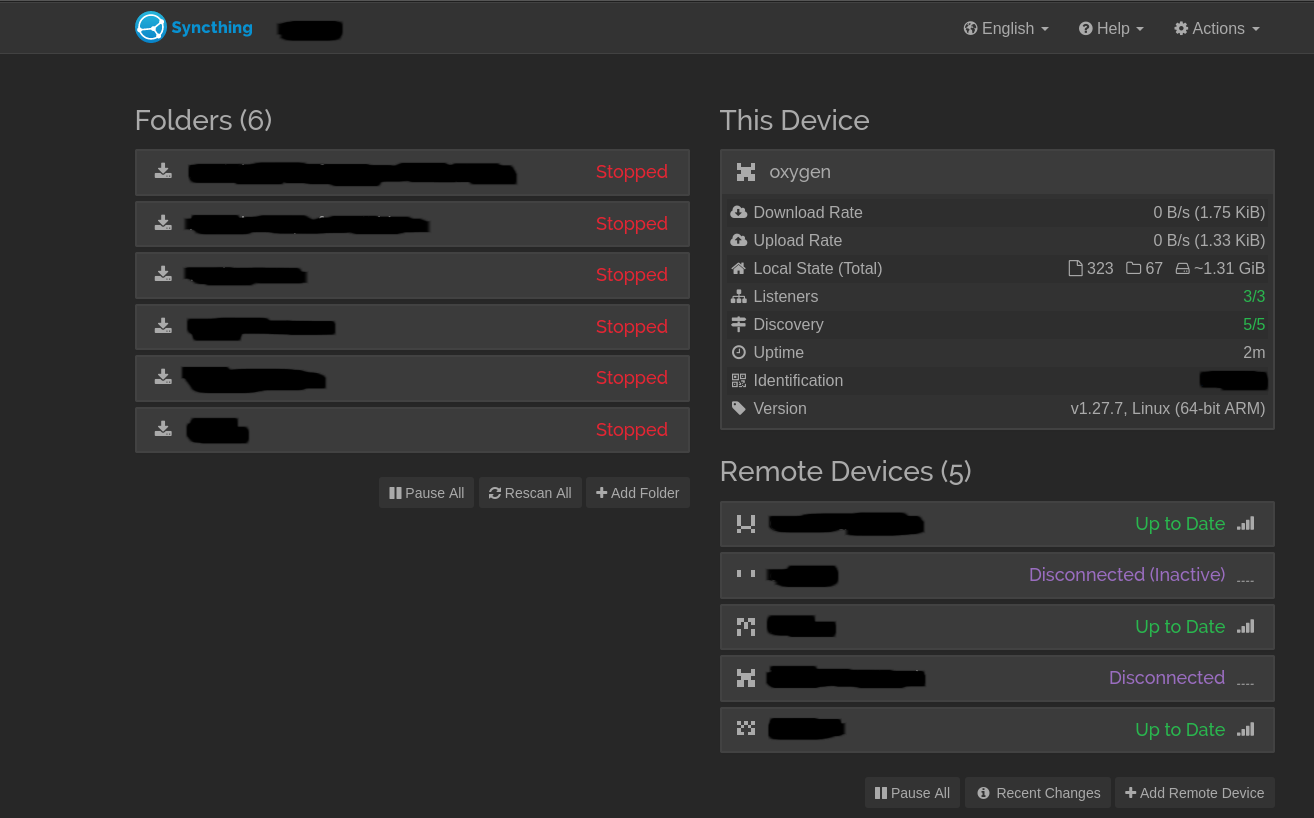Open the Actions dropdown menu
Viewport: 1314px width, 818px height.
tap(1217, 28)
